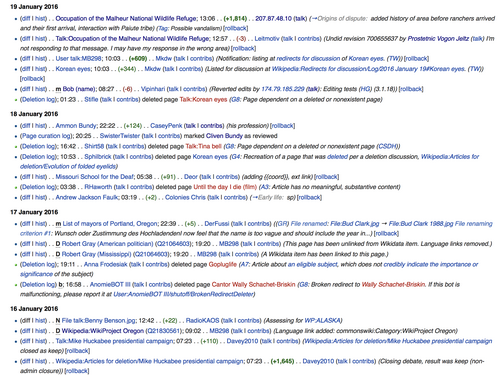The width and height of the screenshot is (500, 375).
Task: Open Robert Gray (American politician) link
Action: coord(107,244)
